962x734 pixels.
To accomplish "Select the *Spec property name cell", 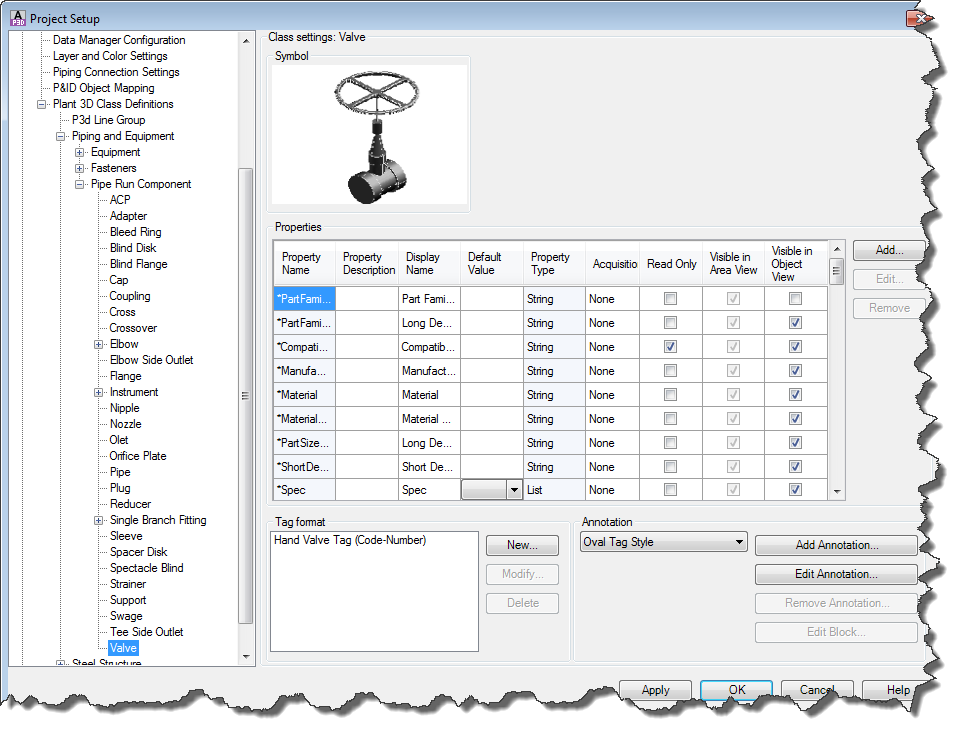I will [x=305, y=490].
